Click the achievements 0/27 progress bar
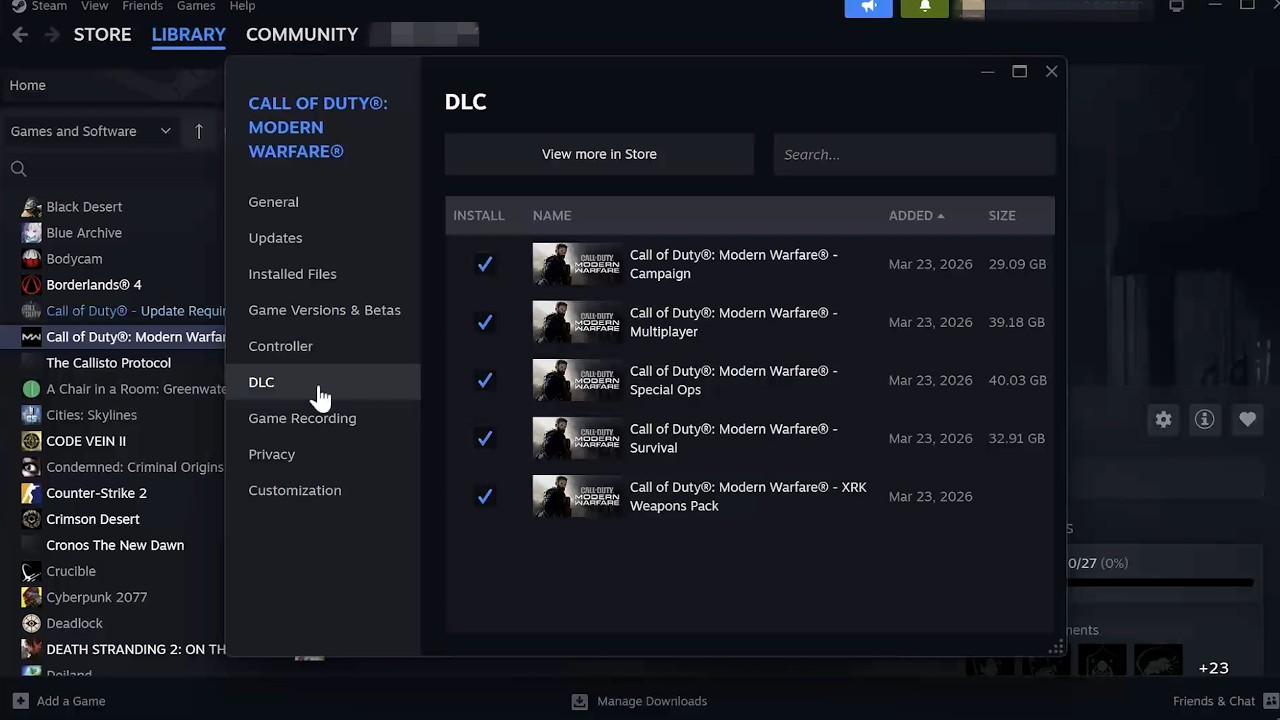Image resolution: width=1280 pixels, height=720 pixels. click(1160, 582)
